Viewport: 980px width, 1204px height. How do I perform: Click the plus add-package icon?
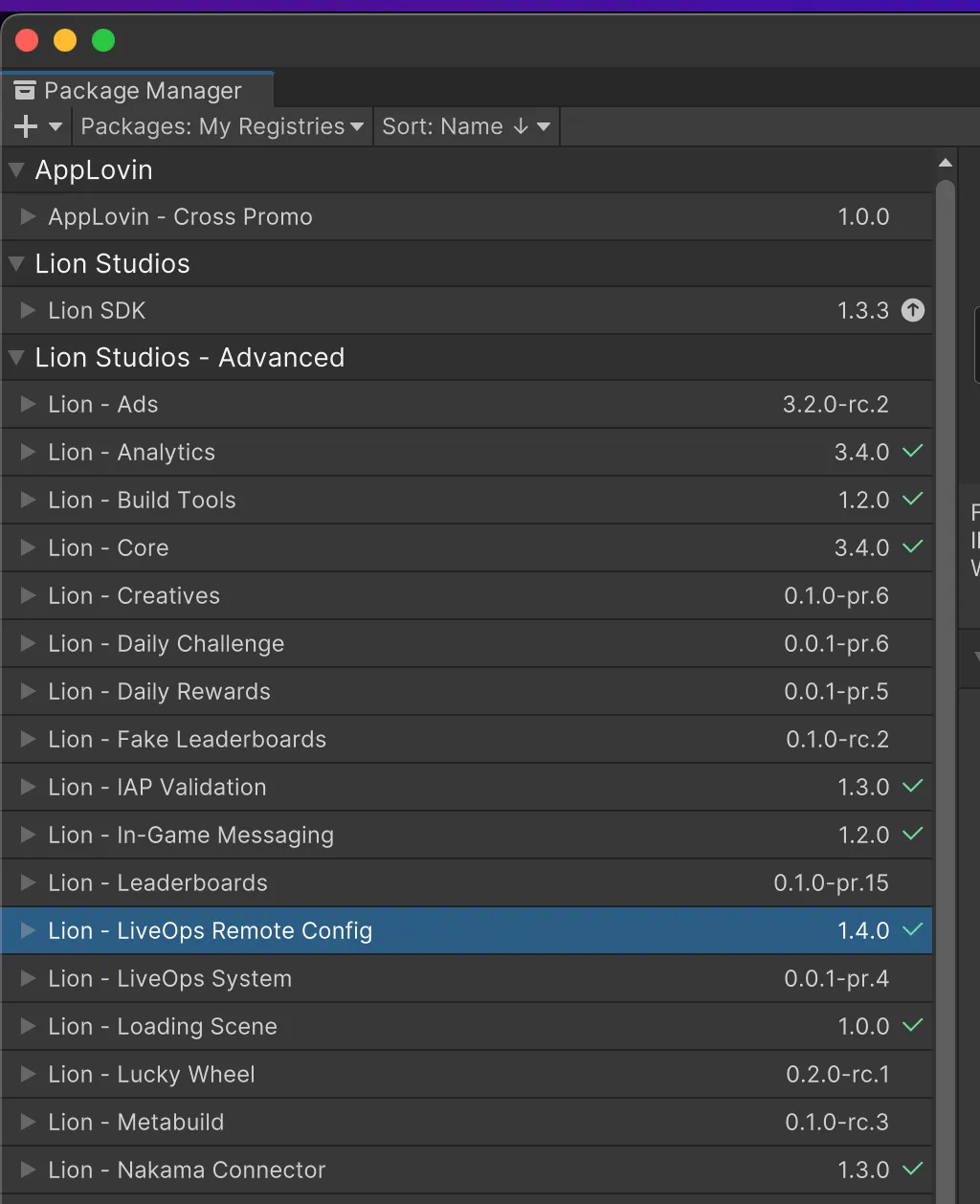tap(26, 126)
